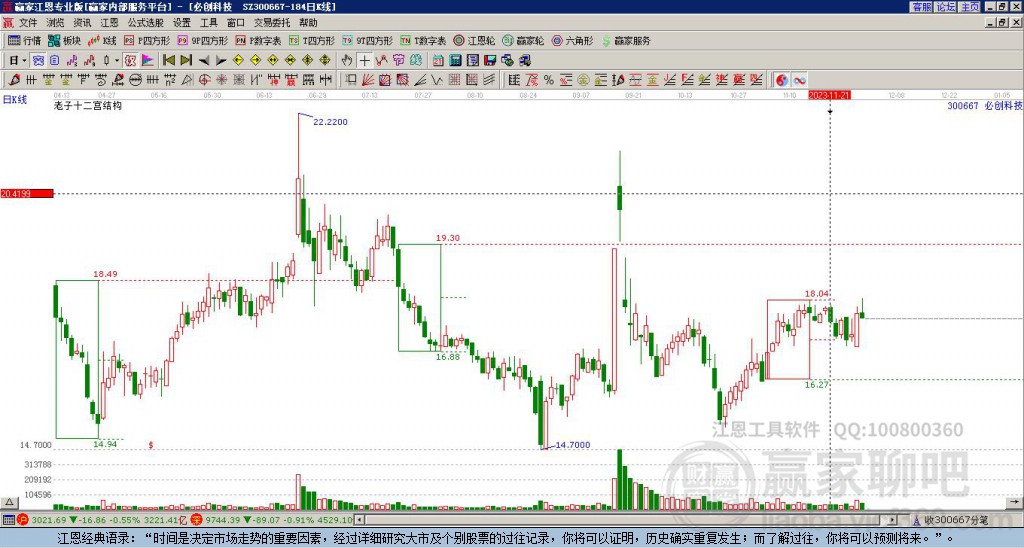Image resolution: width=1024 pixels, height=548 pixels.
Task: Toggle the 权 price adjustment button
Action: pyautogui.click(x=131, y=60)
